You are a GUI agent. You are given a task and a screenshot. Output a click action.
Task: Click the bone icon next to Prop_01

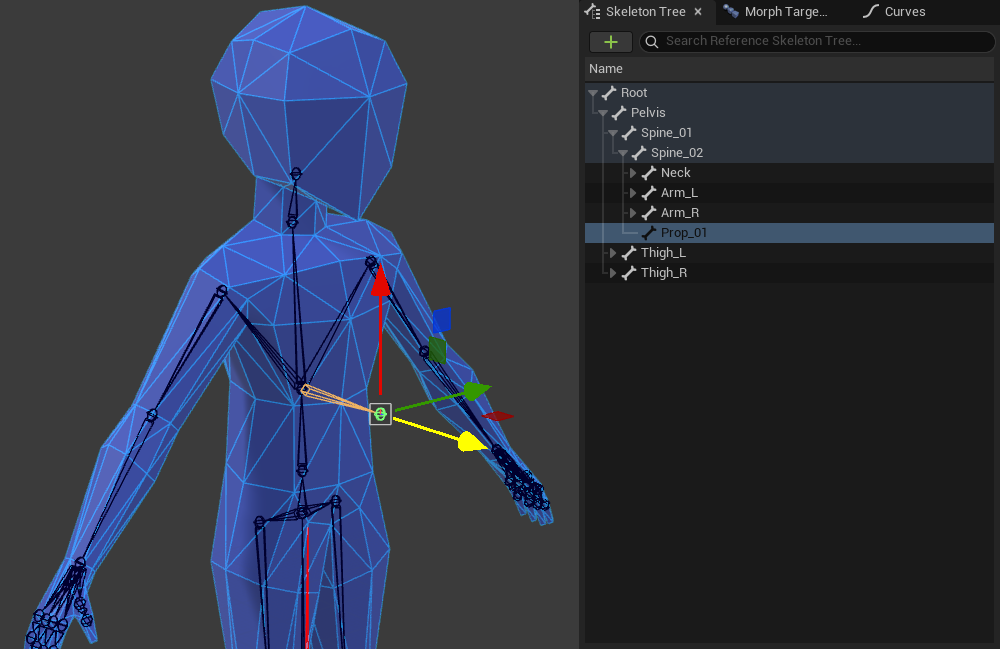click(649, 233)
